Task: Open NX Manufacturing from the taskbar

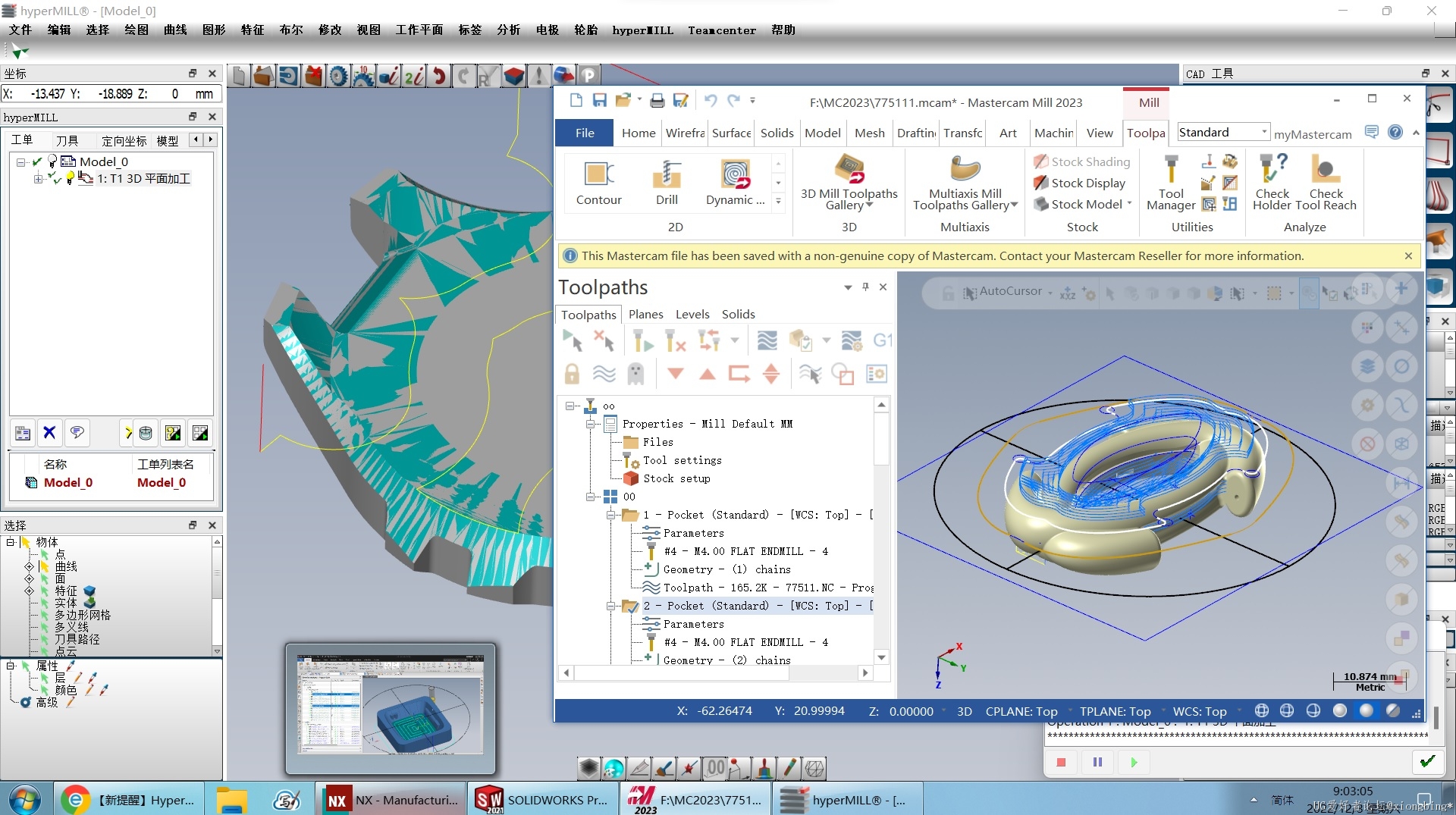Action: (x=391, y=800)
